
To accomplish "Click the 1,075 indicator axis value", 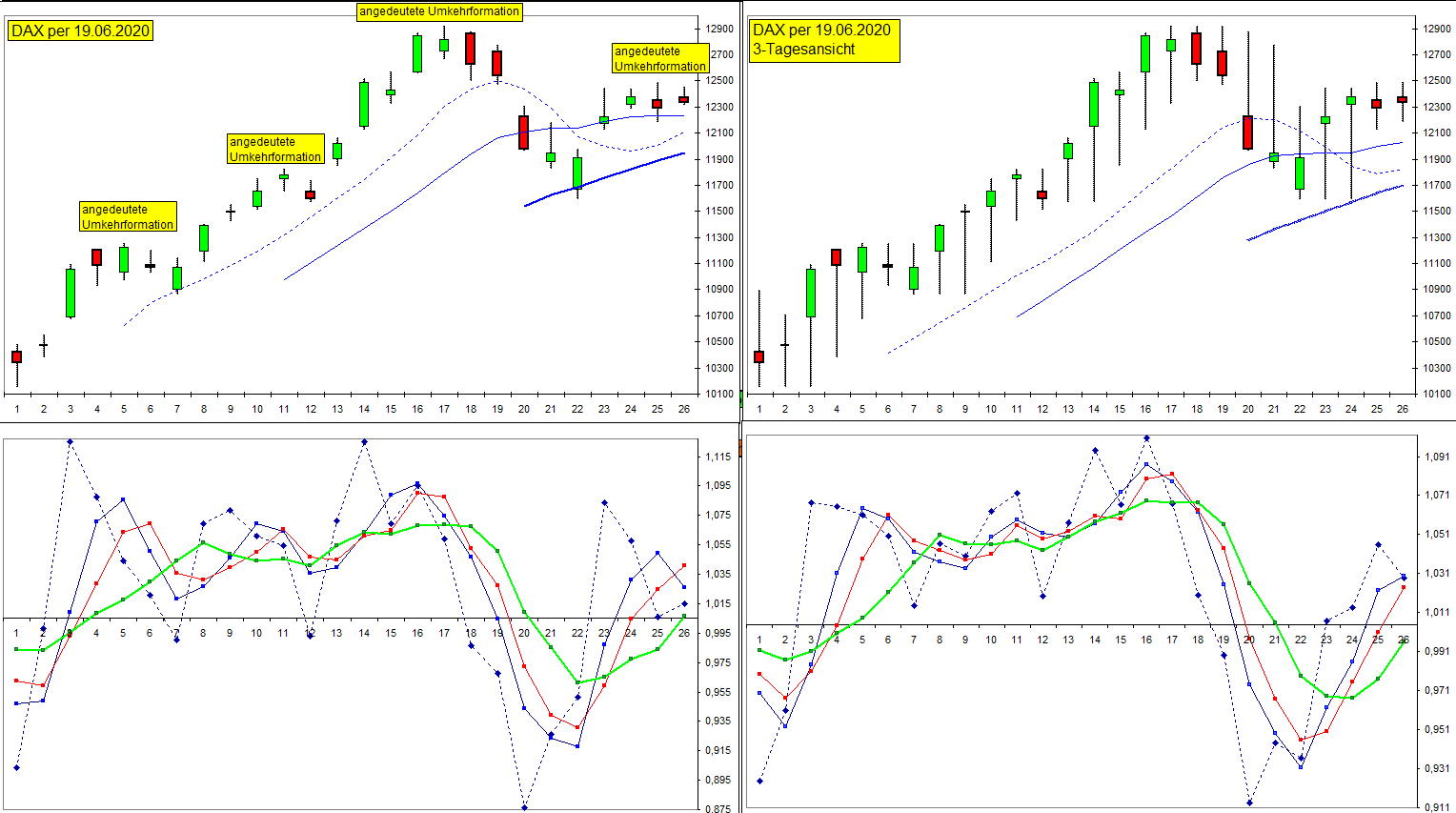I will [x=719, y=516].
